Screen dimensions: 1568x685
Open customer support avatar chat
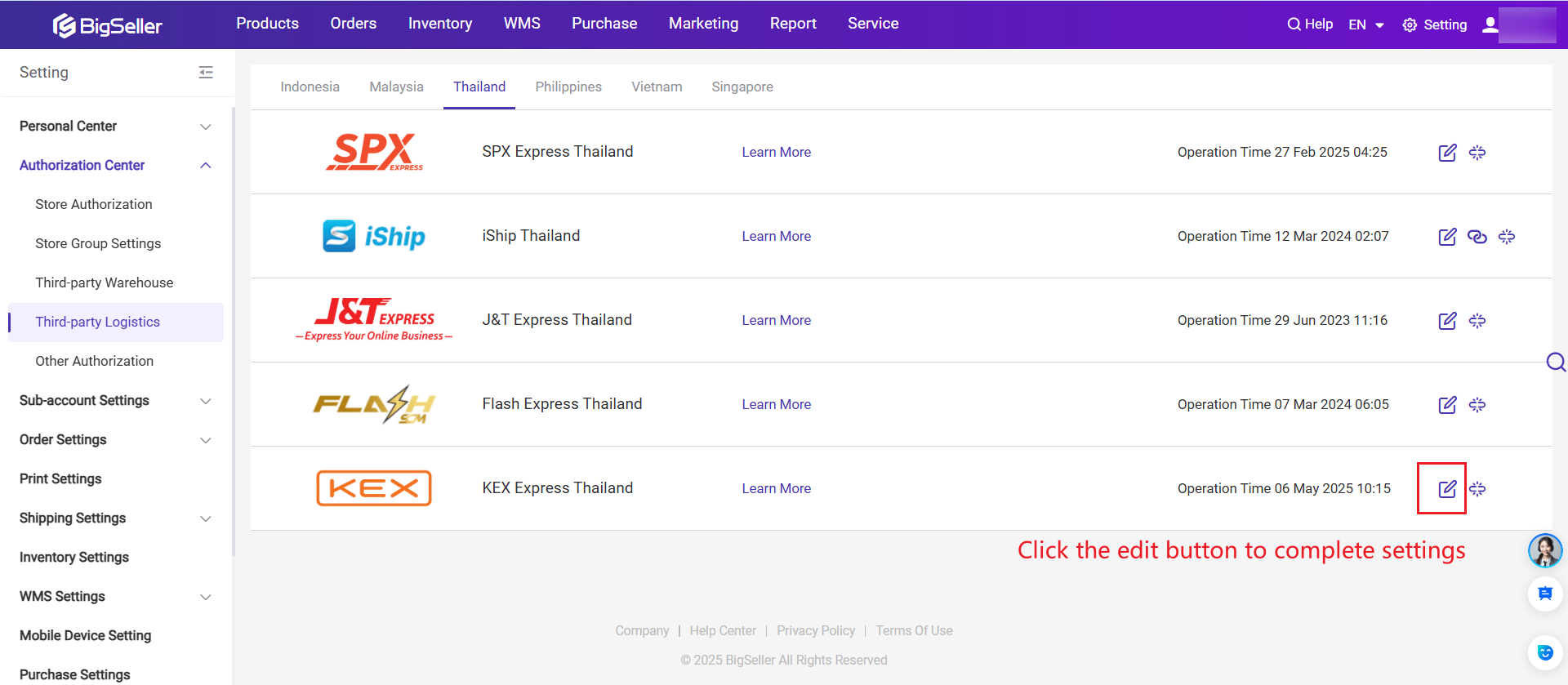(x=1545, y=550)
